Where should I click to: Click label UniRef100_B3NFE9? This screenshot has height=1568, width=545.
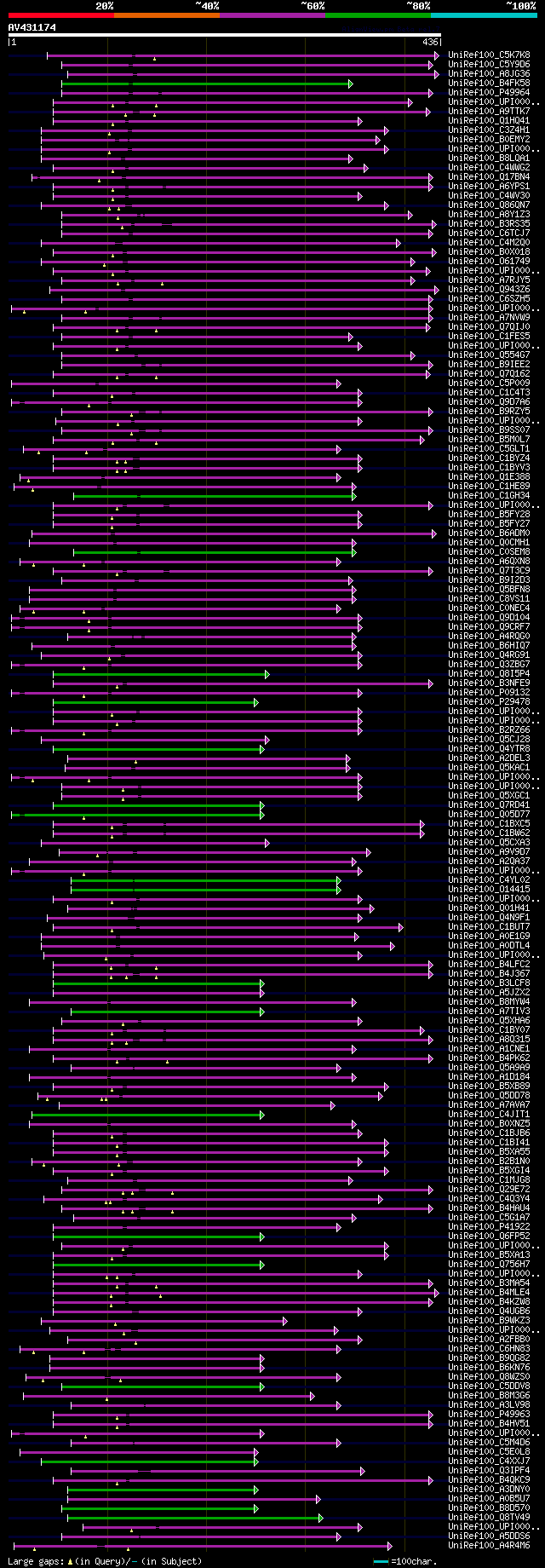[x=489, y=683]
